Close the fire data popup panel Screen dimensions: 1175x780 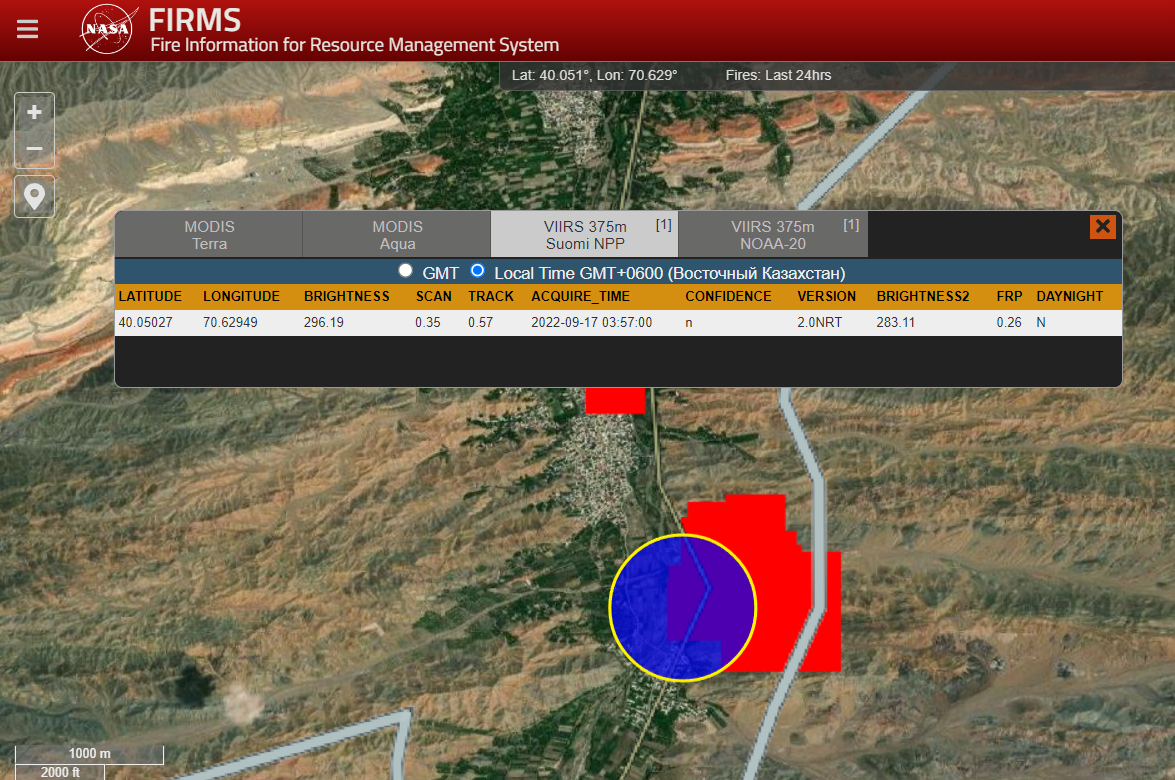click(x=1102, y=227)
